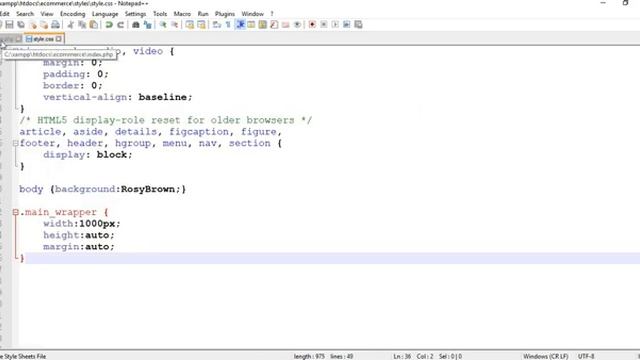Open Find with the binoculars icon

136,25
